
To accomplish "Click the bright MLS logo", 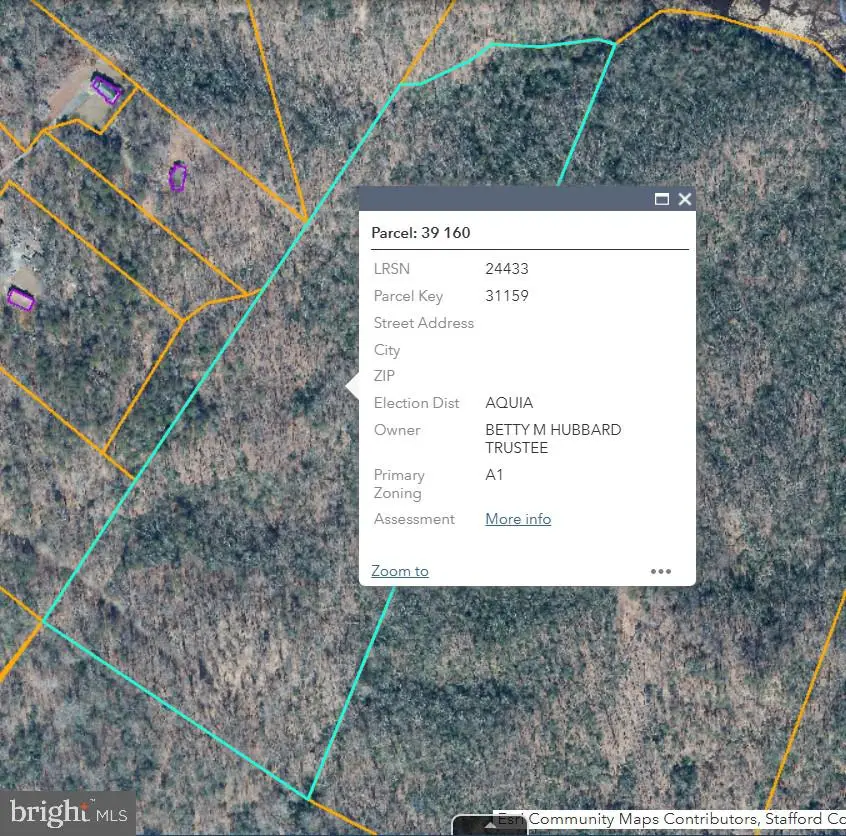I will pos(67,812).
